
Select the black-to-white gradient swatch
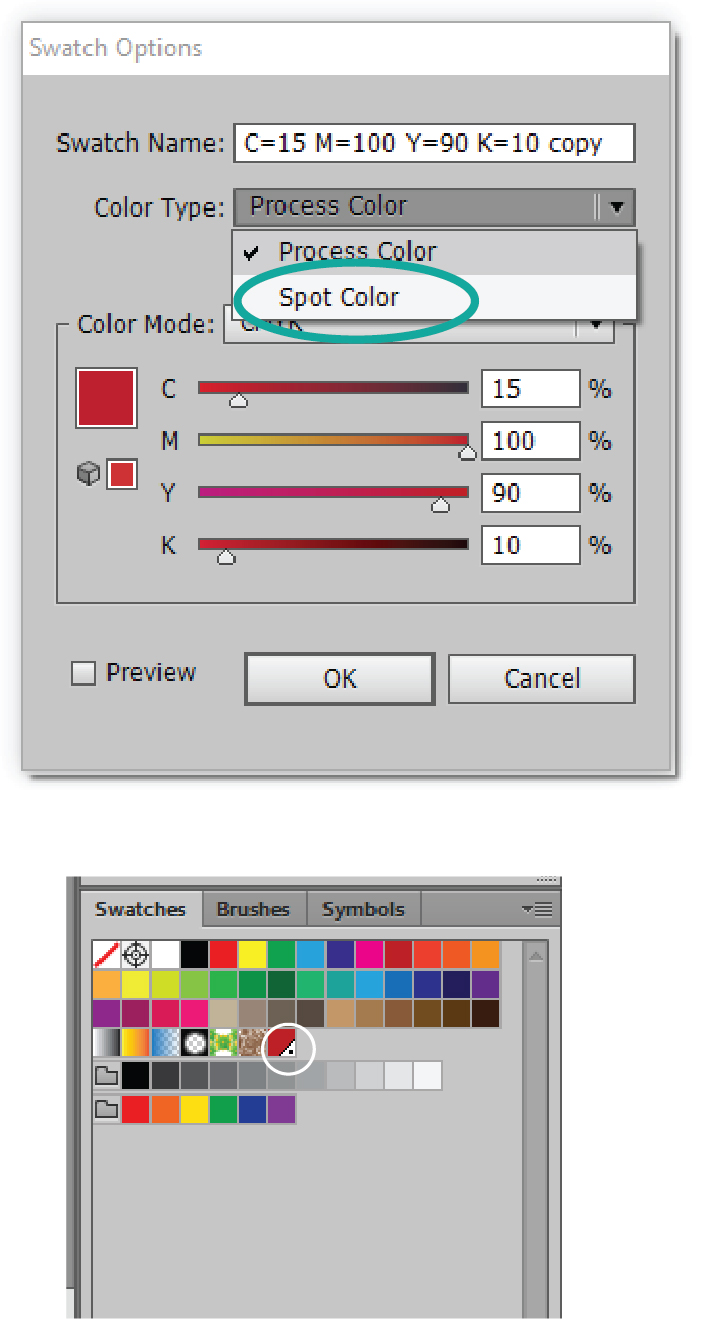106,1044
